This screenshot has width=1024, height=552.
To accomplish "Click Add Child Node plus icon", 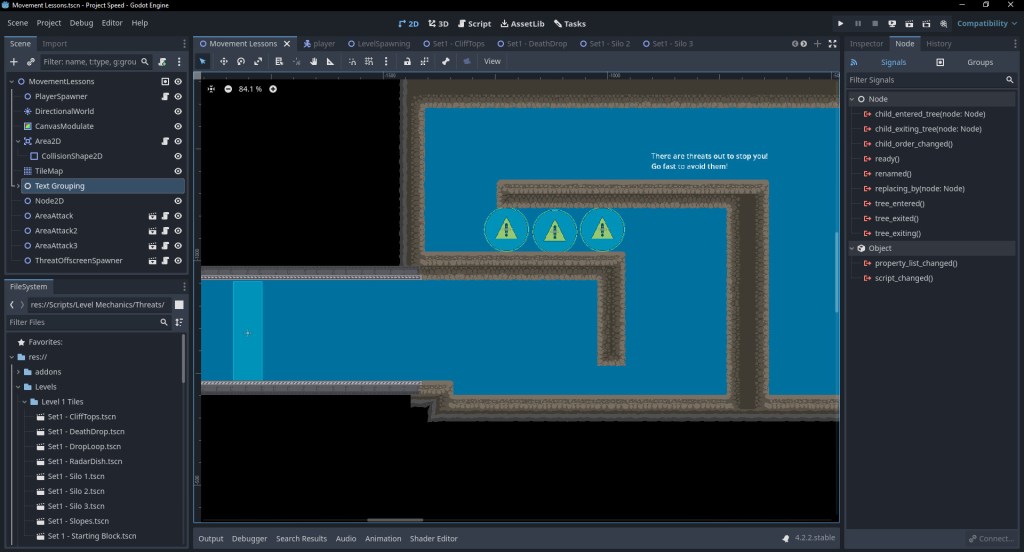I will [14, 62].
